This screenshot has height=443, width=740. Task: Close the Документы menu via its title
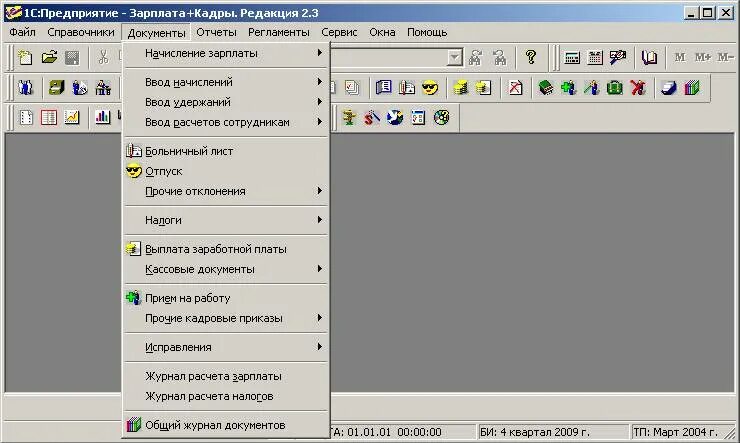(x=156, y=33)
